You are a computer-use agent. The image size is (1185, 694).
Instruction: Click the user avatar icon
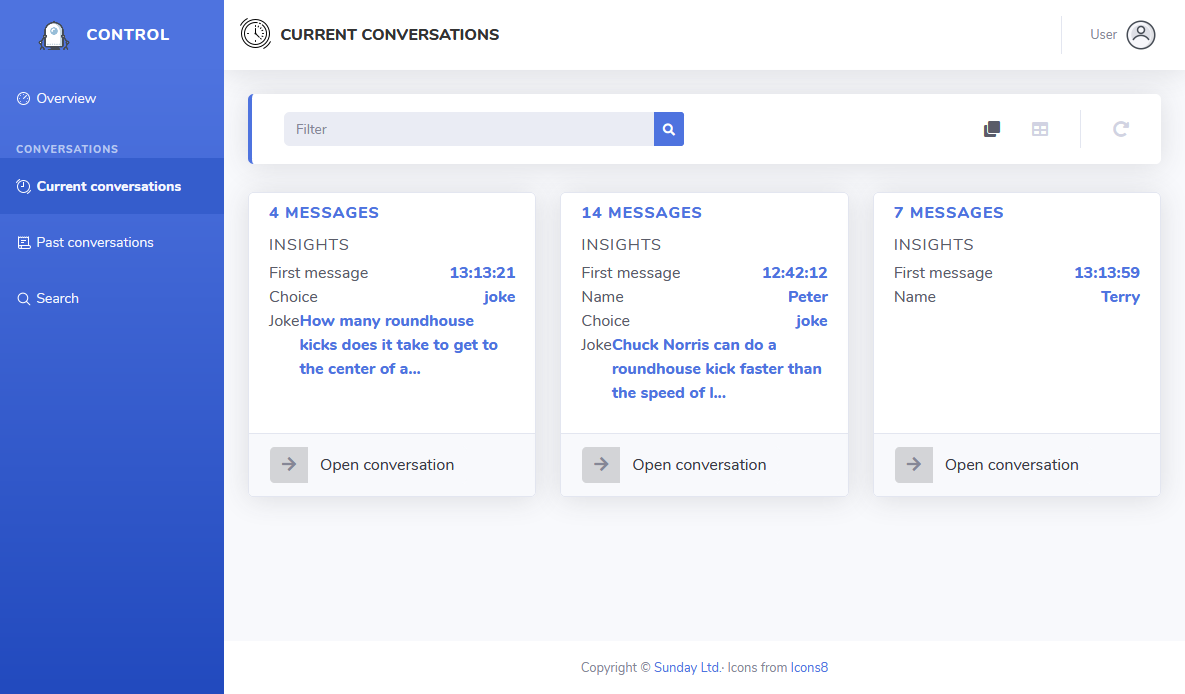click(1140, 35)
